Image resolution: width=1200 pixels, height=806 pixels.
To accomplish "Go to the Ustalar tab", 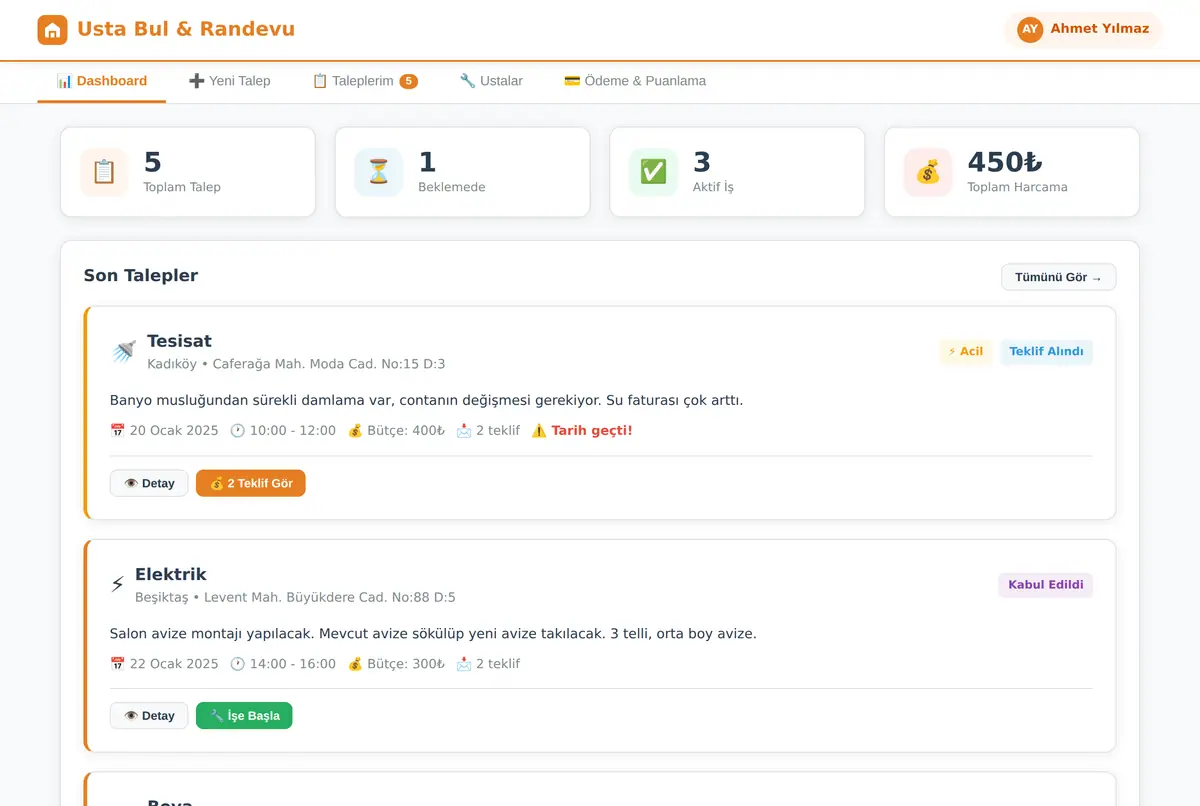I will pyautogui.click(x=491, y=81).
